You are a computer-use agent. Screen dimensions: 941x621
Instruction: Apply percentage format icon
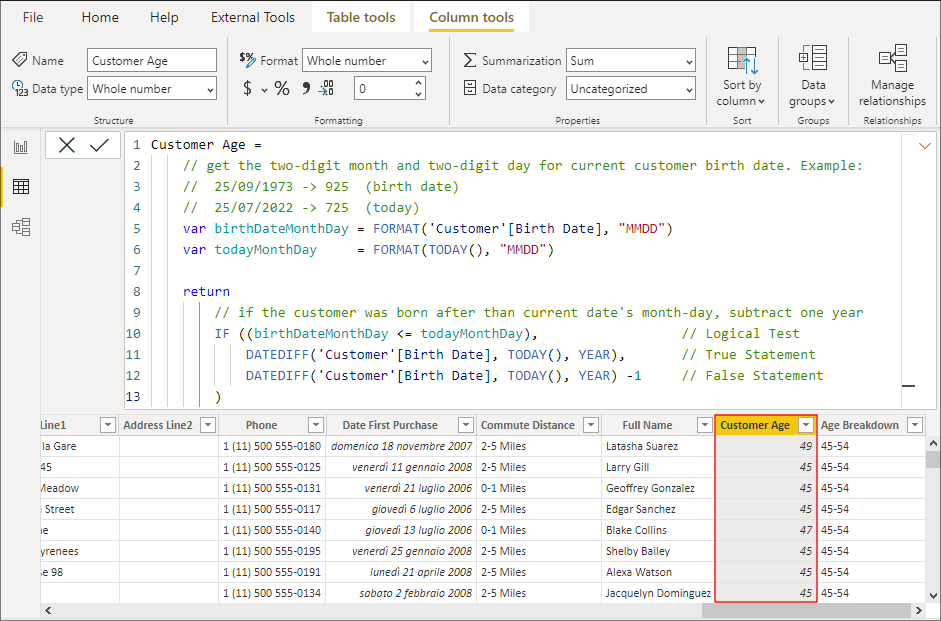[282, 89]
